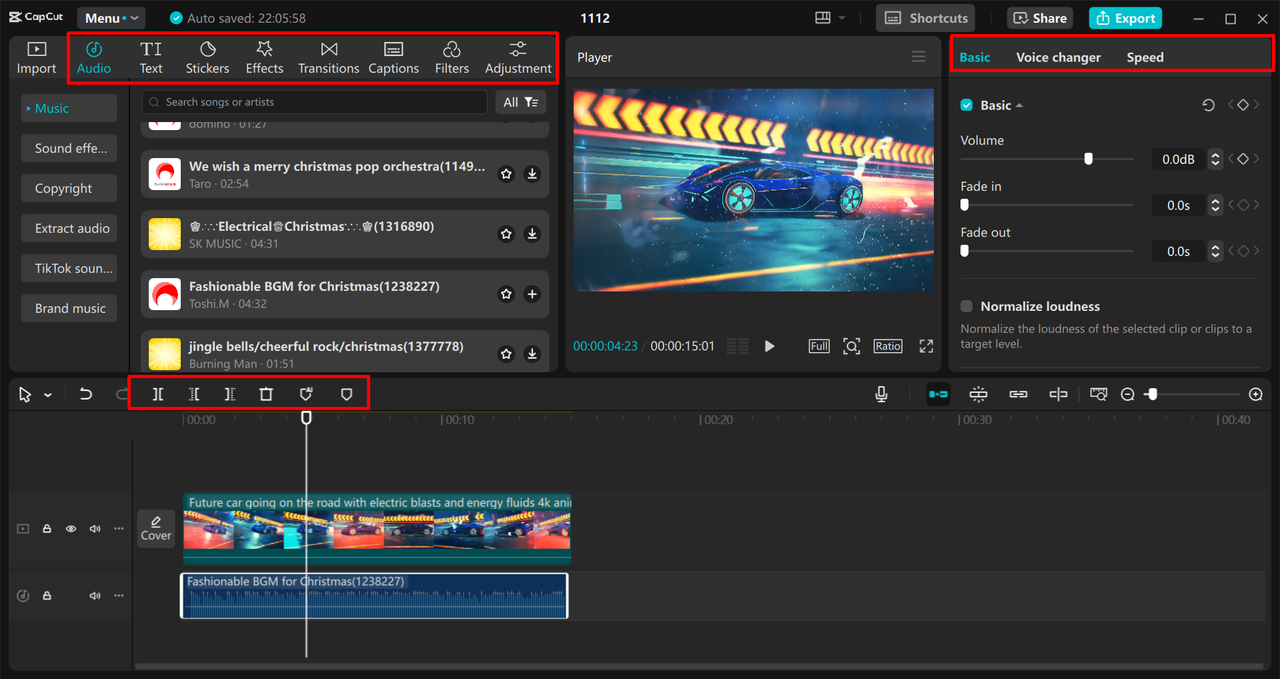Select Extract audio in sidebar
The image size is (1280, 679).
coord(69,228)
